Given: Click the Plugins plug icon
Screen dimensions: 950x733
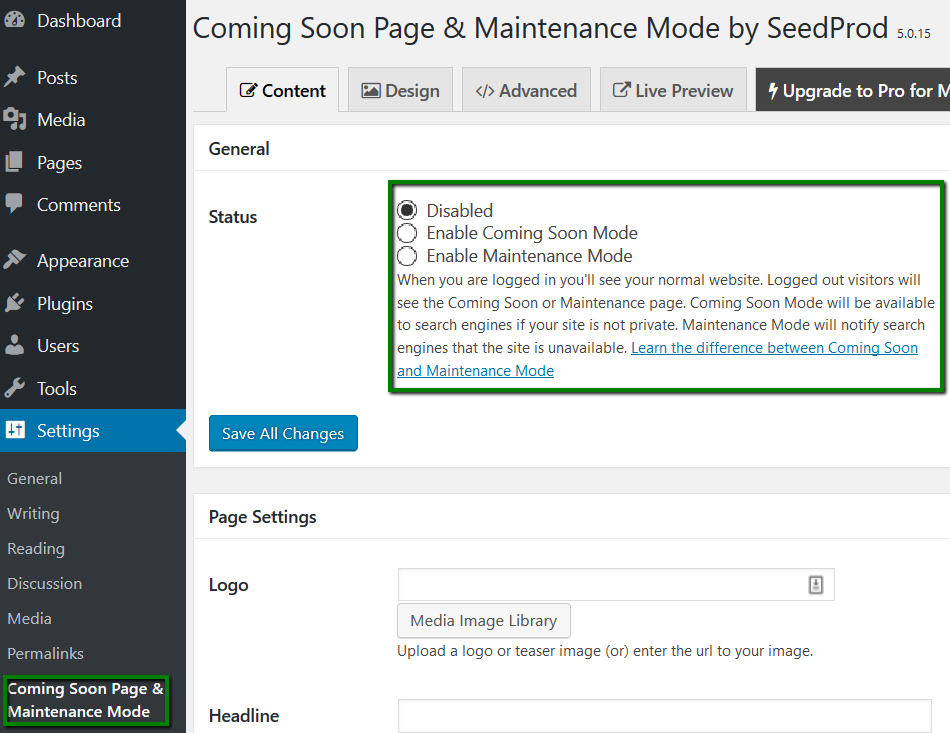Looking at the screenshot, I should (14, 303).
